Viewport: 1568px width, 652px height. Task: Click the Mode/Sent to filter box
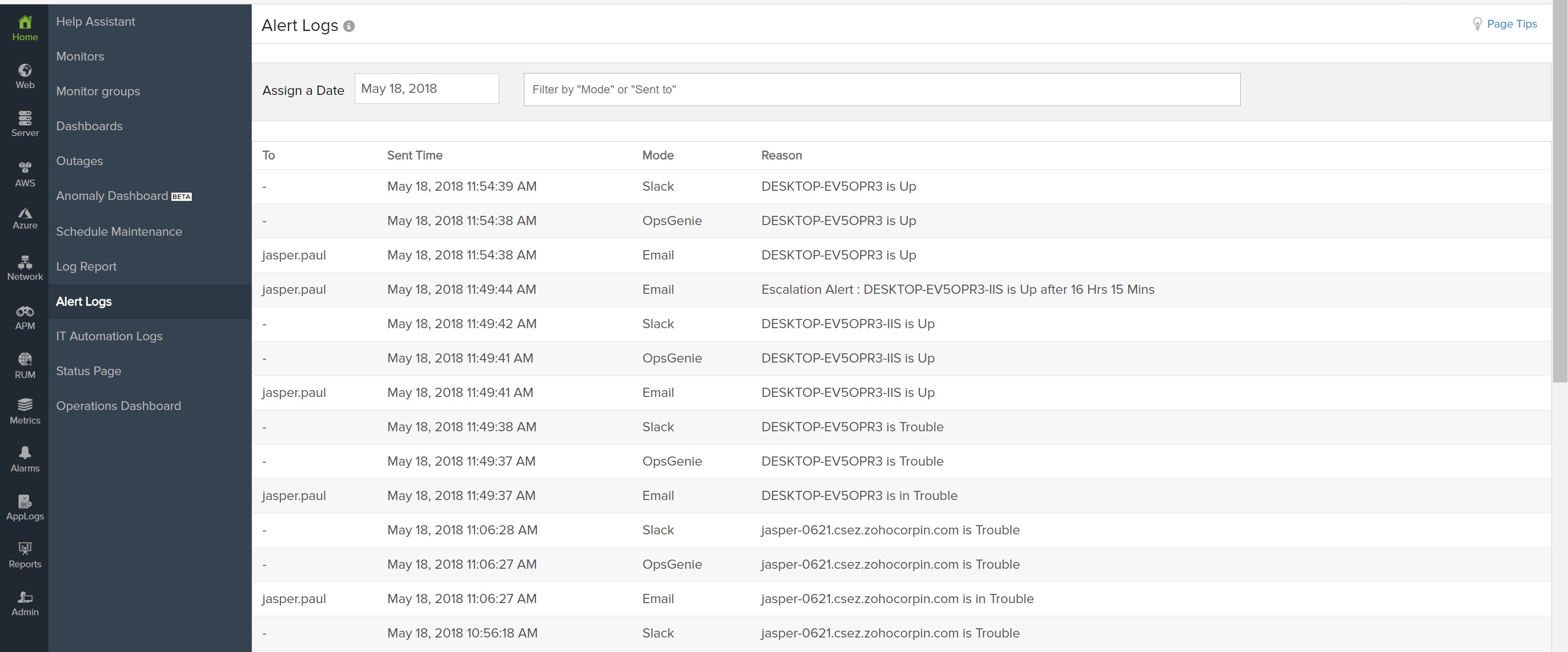tap(881, 90)
